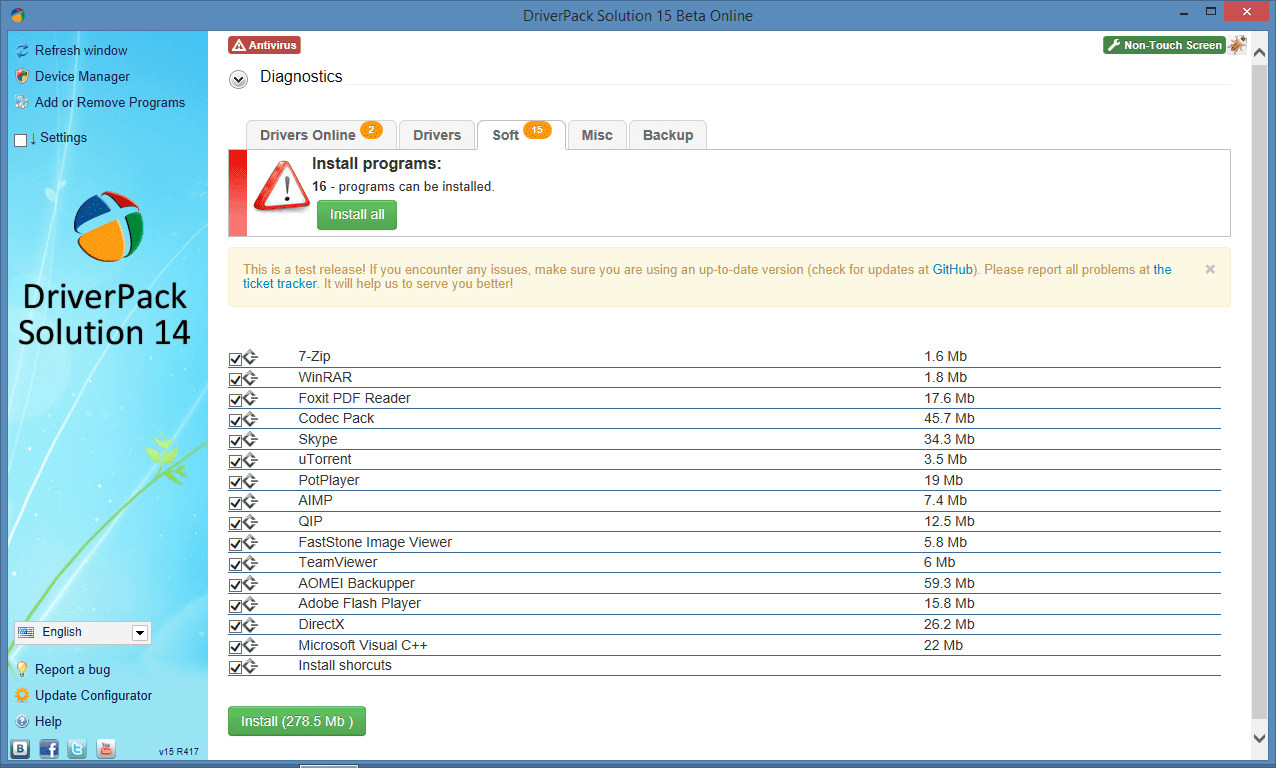Click the arrow icon next to Foxit PDF Reader
This screenshot has width=1276, height=768.
pos(251,398)
